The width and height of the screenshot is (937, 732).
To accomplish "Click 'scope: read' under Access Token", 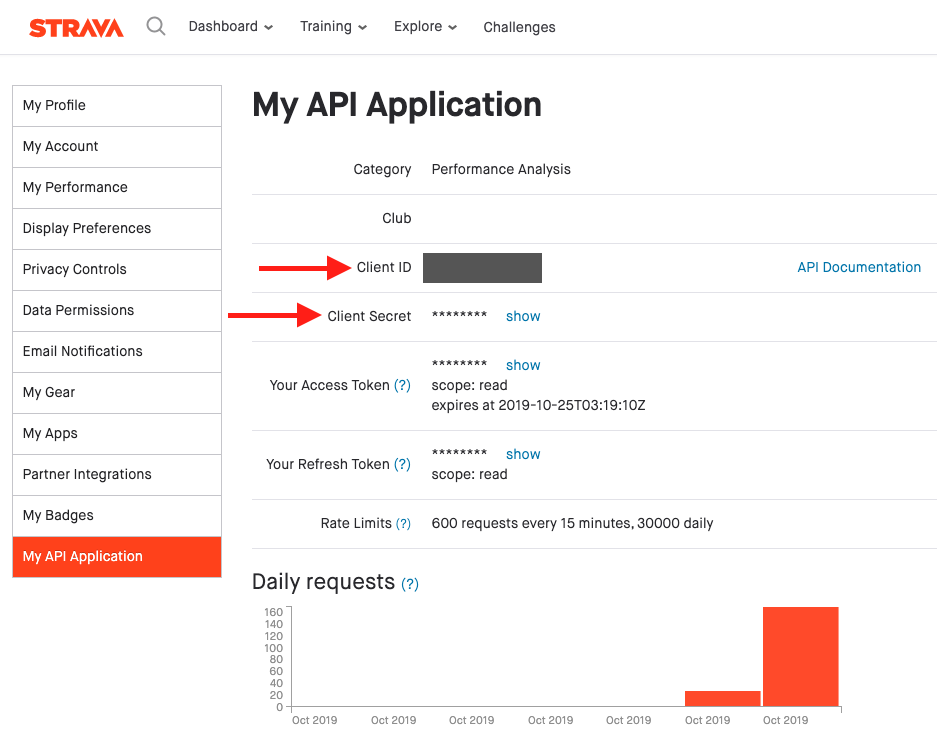I will click(x=469, y=385).
